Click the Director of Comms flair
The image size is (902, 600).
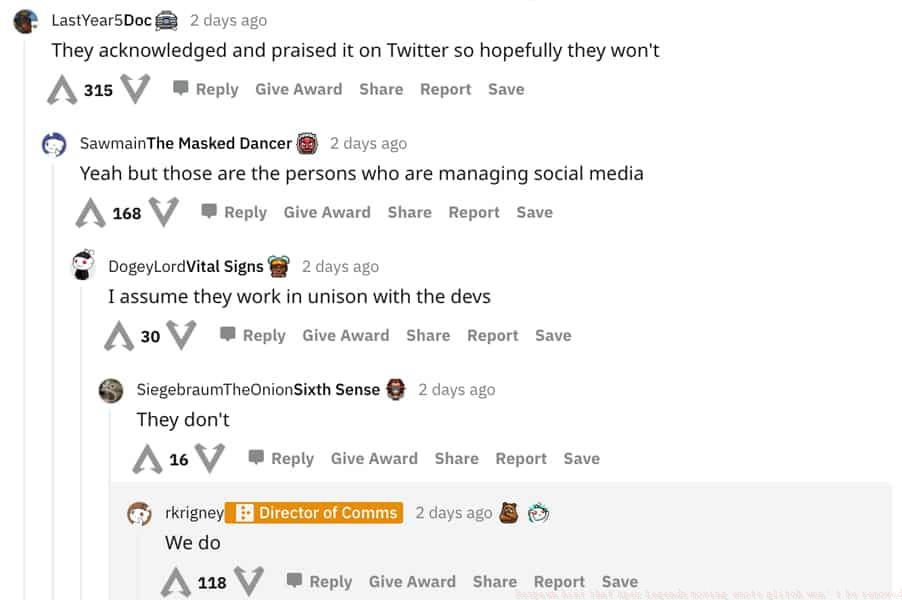314,513
